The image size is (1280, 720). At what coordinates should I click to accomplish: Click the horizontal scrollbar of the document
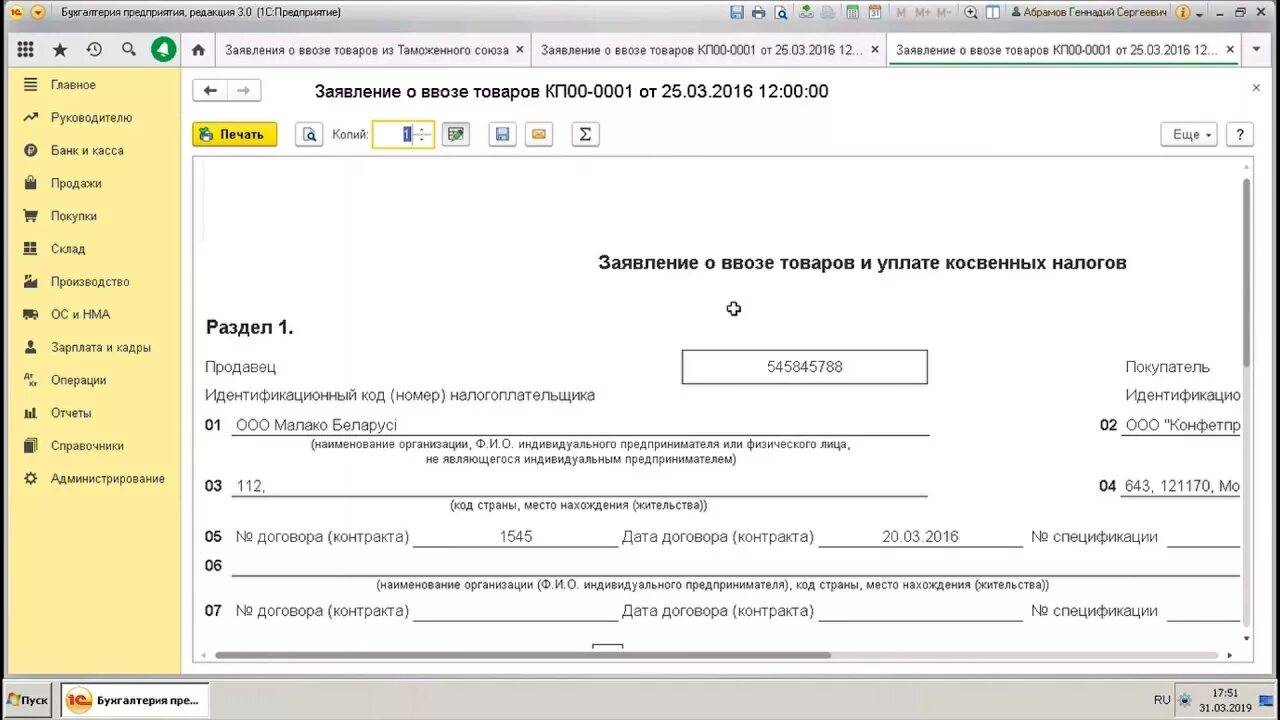click(x=523, y=656)
